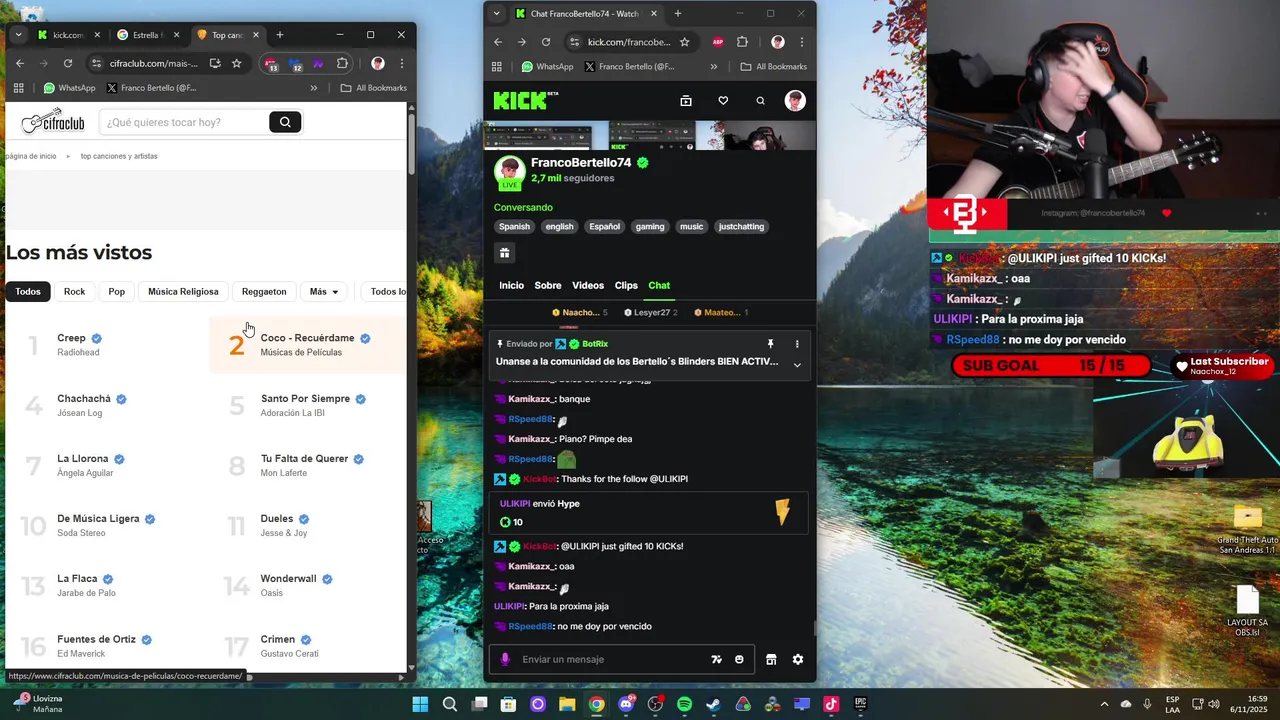Click install app icon in cifraclub address bar
Image resolution: width=1280 pixels, height=720 pixels.
pos(215,63)
